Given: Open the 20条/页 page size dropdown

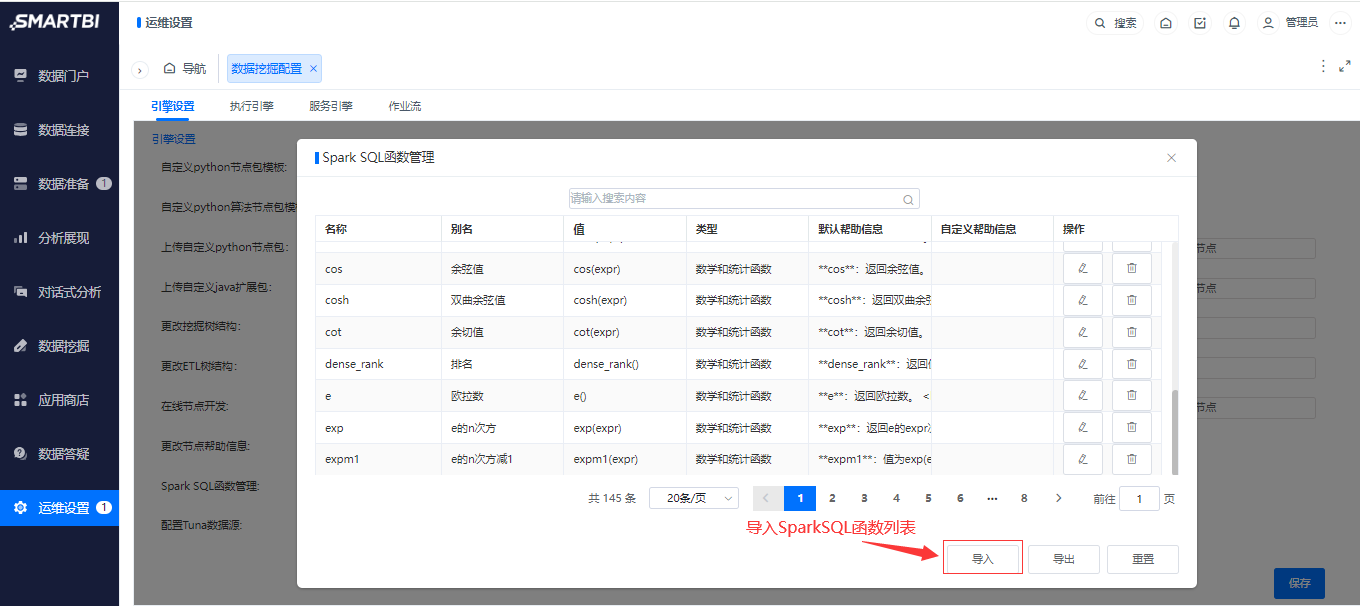Looking at the screenshot, I should point(693,498).
